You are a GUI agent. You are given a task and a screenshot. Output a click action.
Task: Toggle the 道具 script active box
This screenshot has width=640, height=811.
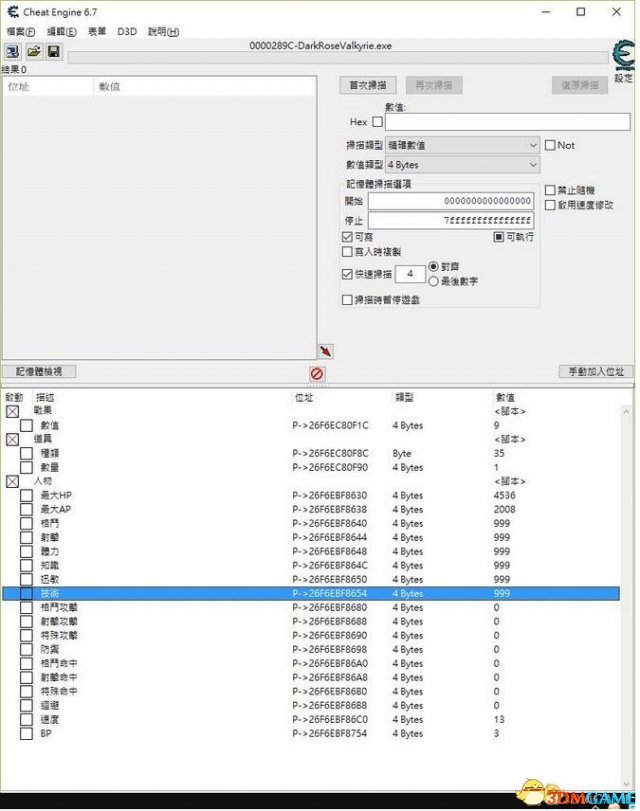click(x=12, y=440)
